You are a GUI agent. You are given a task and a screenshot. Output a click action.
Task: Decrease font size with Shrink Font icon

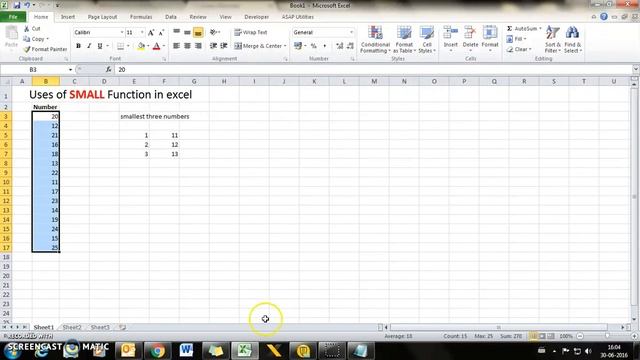pyautogui.click(x=161, y=33)
